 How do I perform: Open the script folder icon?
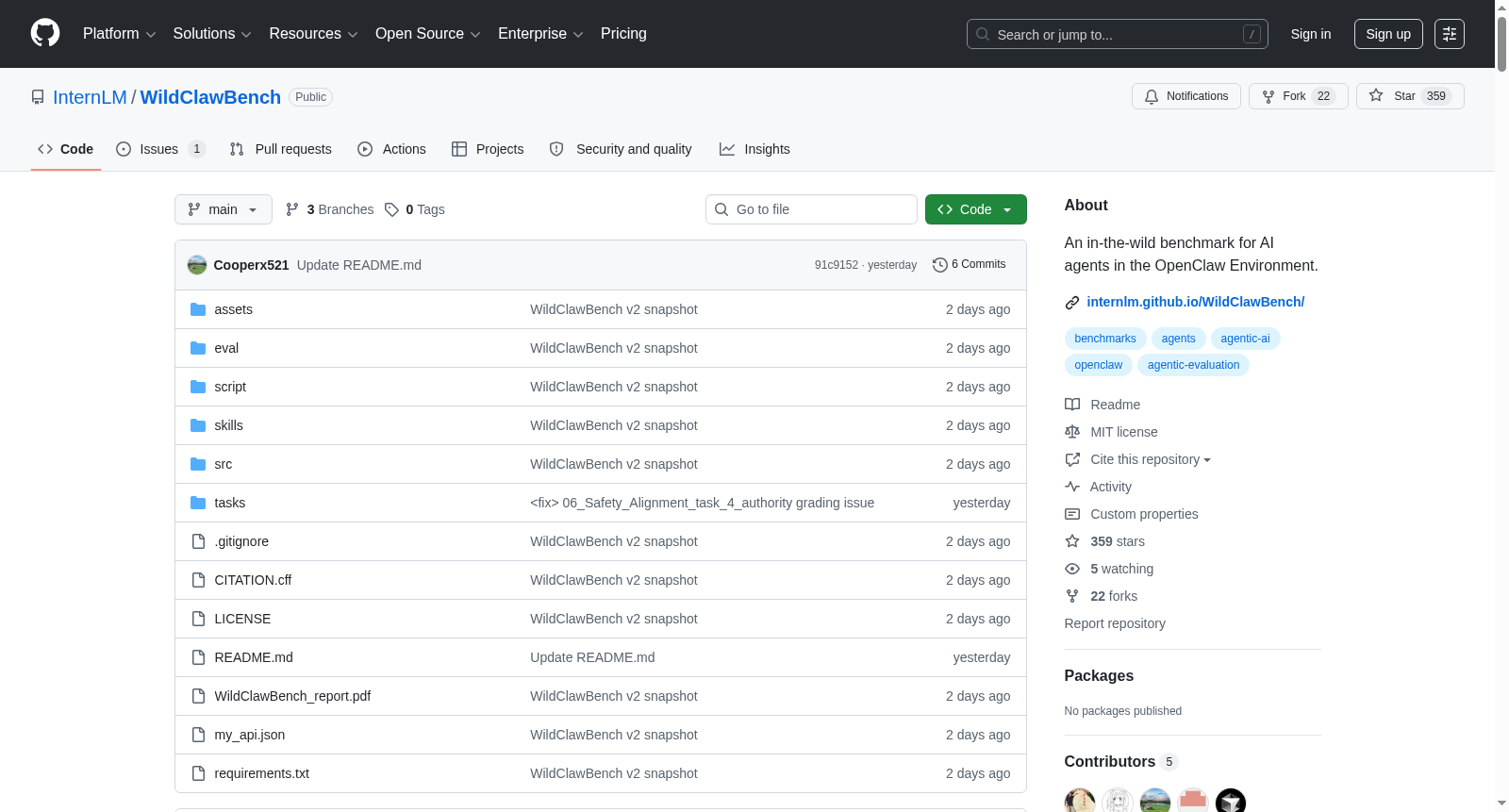click(198, 387)
